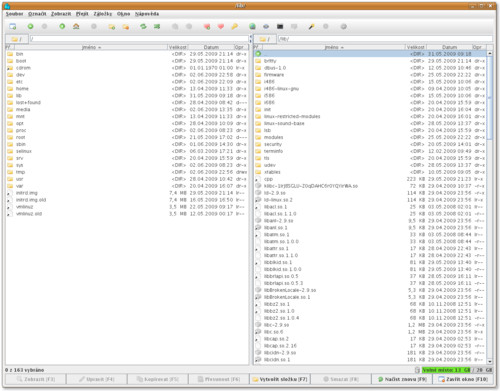Go to the home folder icon

click(x=76, y=26)
